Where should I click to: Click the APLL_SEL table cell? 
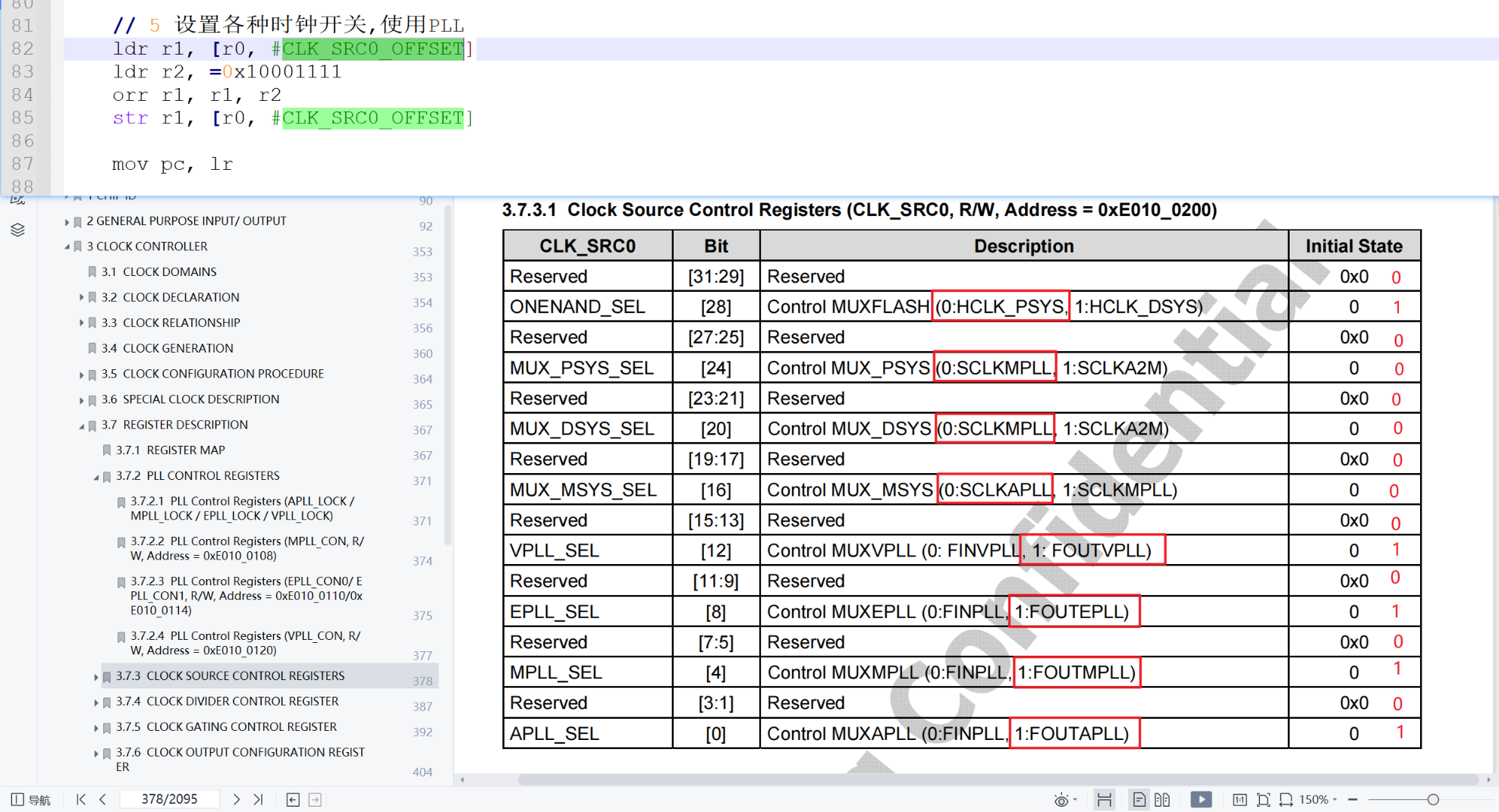[588, 734]
